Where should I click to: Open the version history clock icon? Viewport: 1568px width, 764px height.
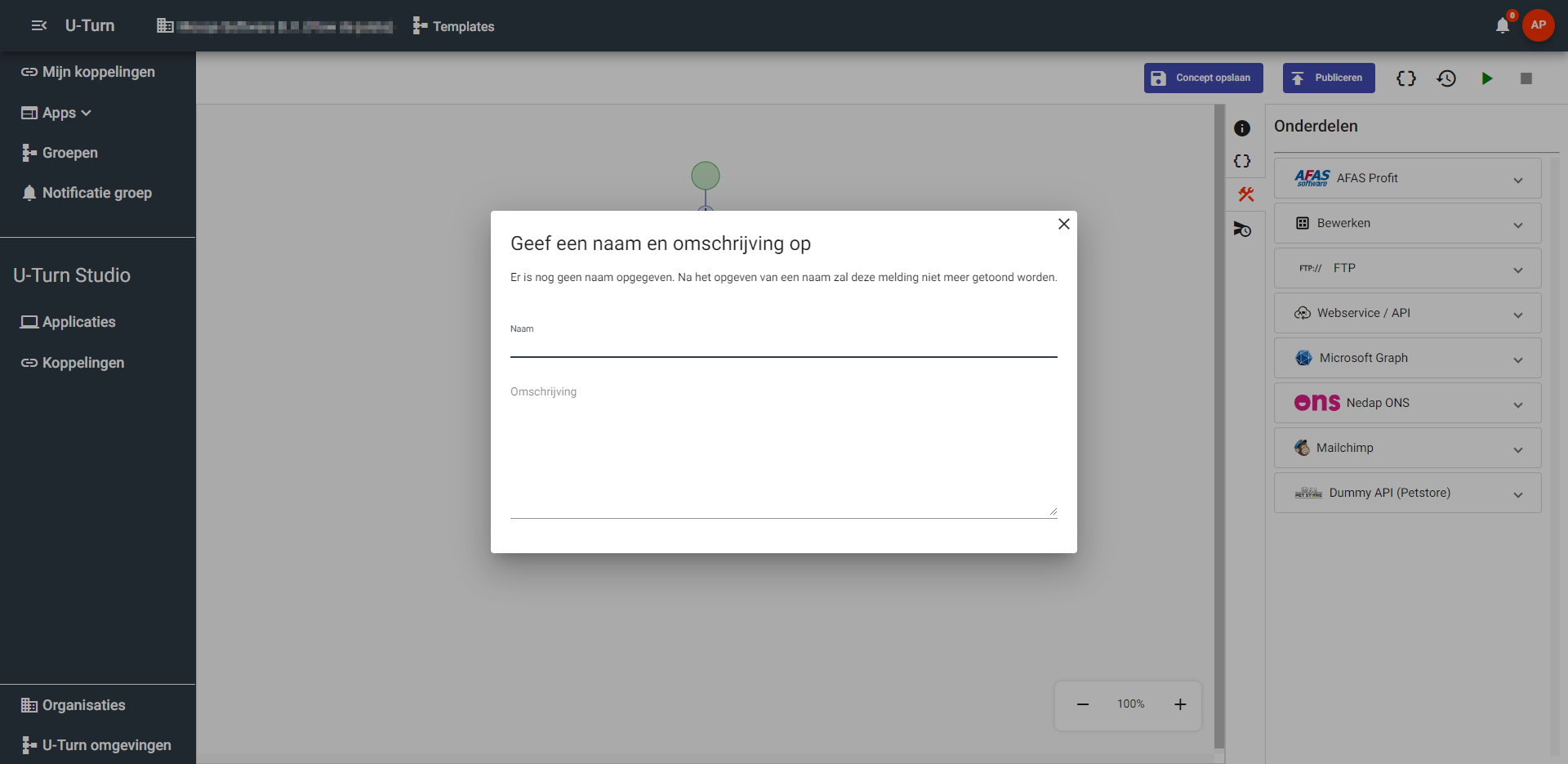click(x=1446, y=78)
